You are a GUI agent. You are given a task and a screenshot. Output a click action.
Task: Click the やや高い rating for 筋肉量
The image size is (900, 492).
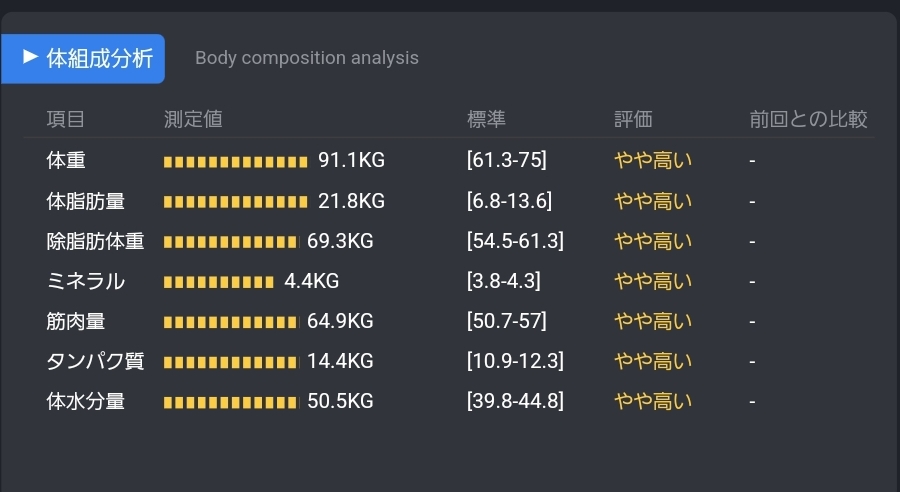click(x=653, y=321)
